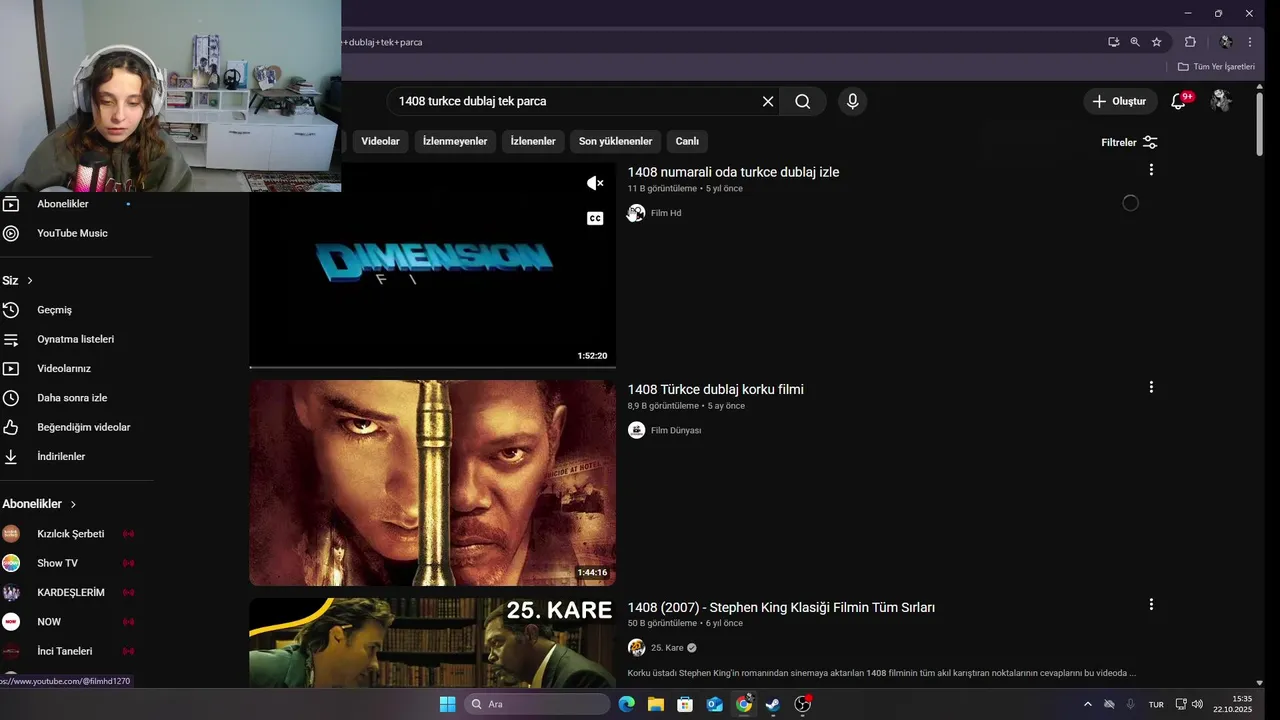Click the search magnifier button
This screenshot has height=720, width=1280.
click(x=803, y=101)
